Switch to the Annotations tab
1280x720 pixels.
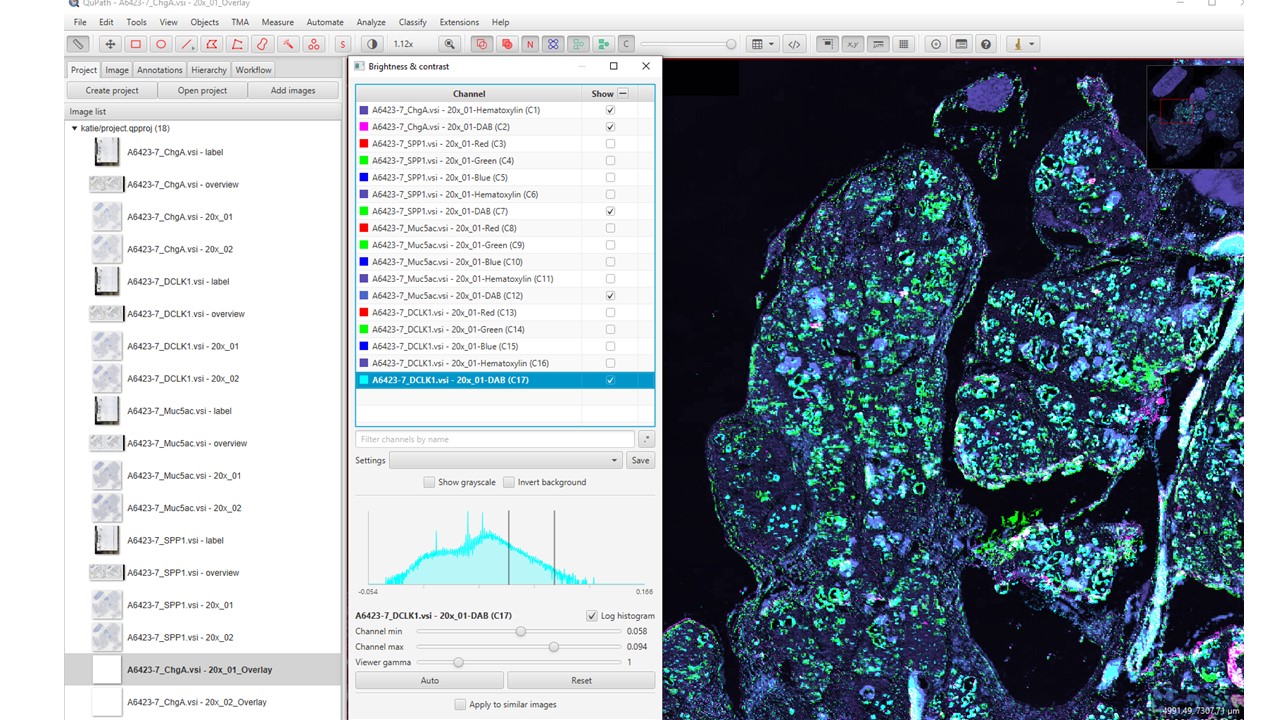[x=159, y=69]
